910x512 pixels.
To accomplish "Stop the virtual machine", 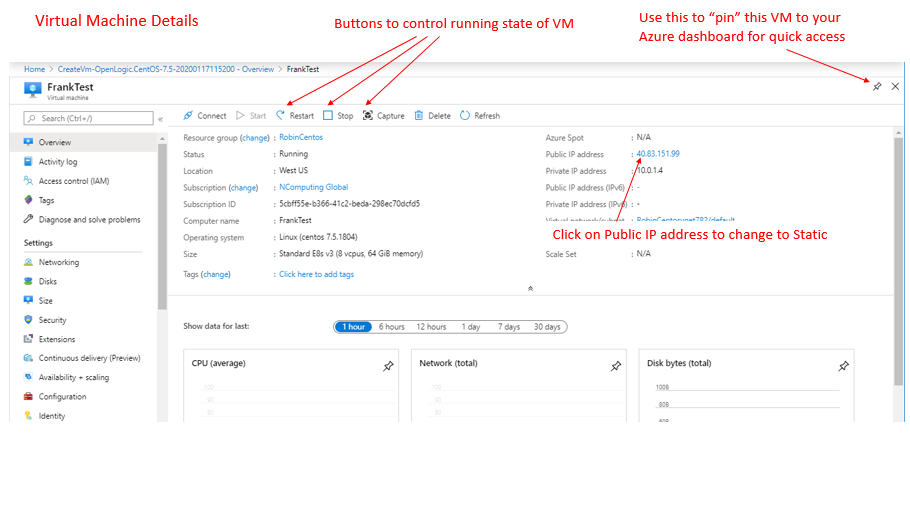I will click(338, 116).
